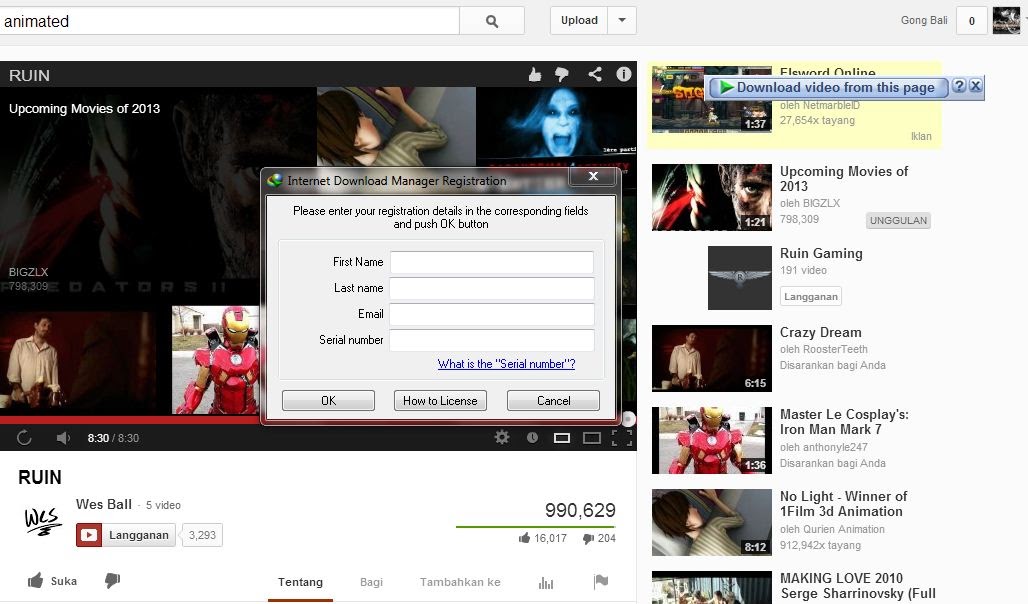Click in the First Name field
The image size is (1028, 604).
pyautogui.click(x=492, y=262)
